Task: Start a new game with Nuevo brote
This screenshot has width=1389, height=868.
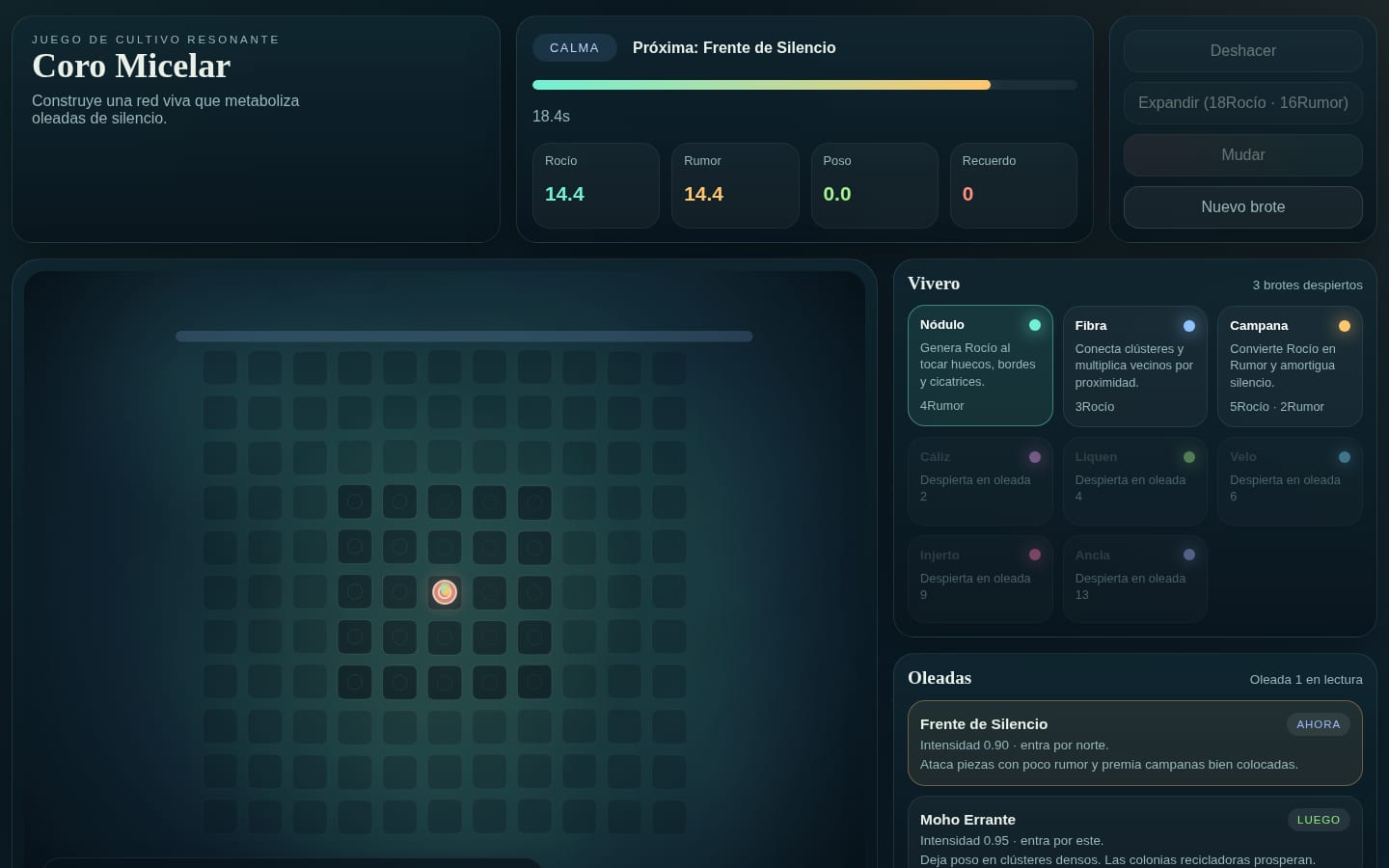Action: 1242,207
